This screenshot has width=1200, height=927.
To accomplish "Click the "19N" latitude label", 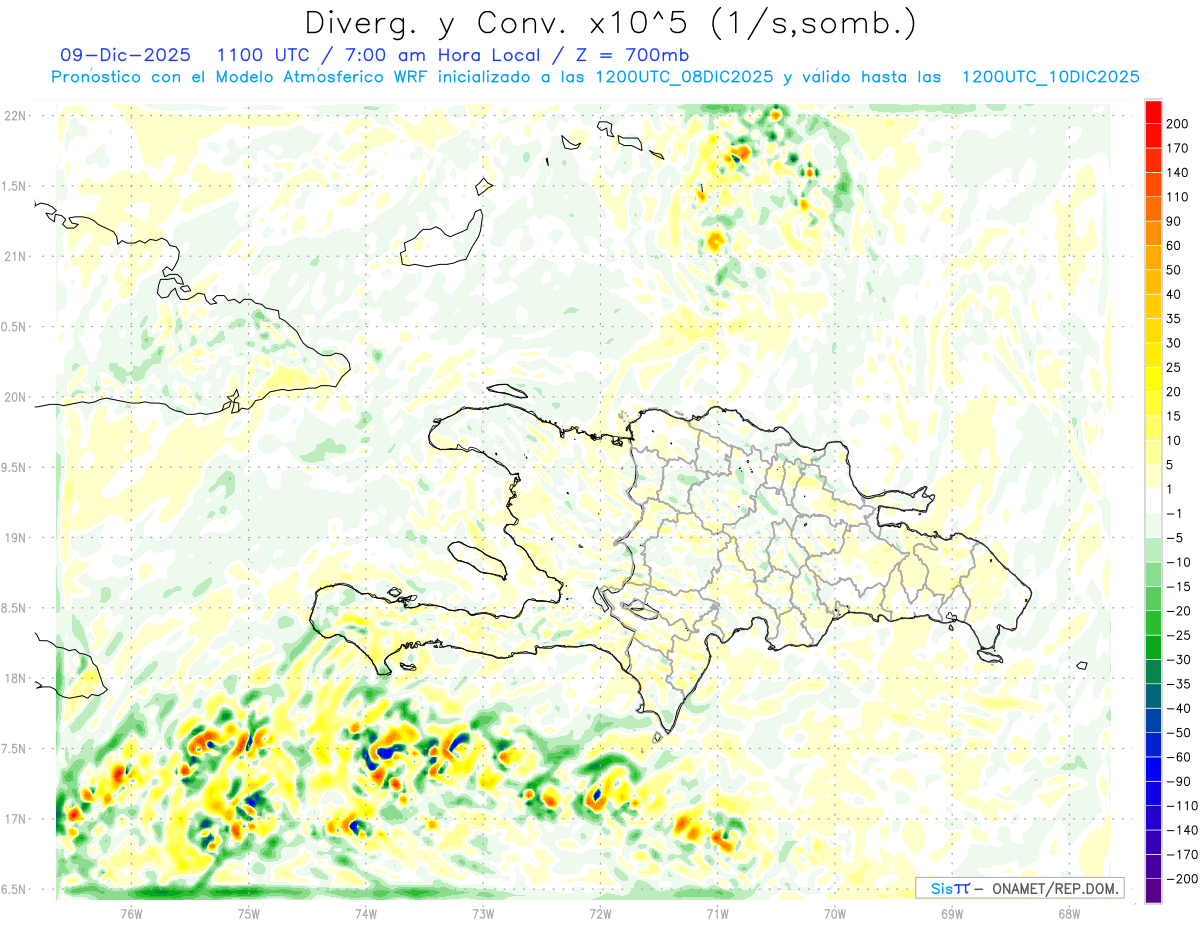I will [x=17, y=538].
